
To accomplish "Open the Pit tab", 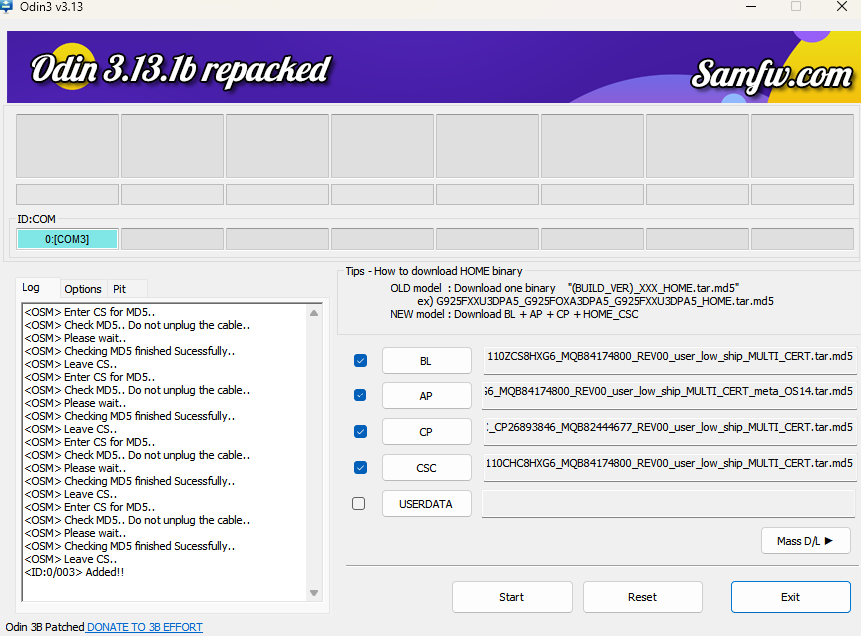I will [119, 289].
